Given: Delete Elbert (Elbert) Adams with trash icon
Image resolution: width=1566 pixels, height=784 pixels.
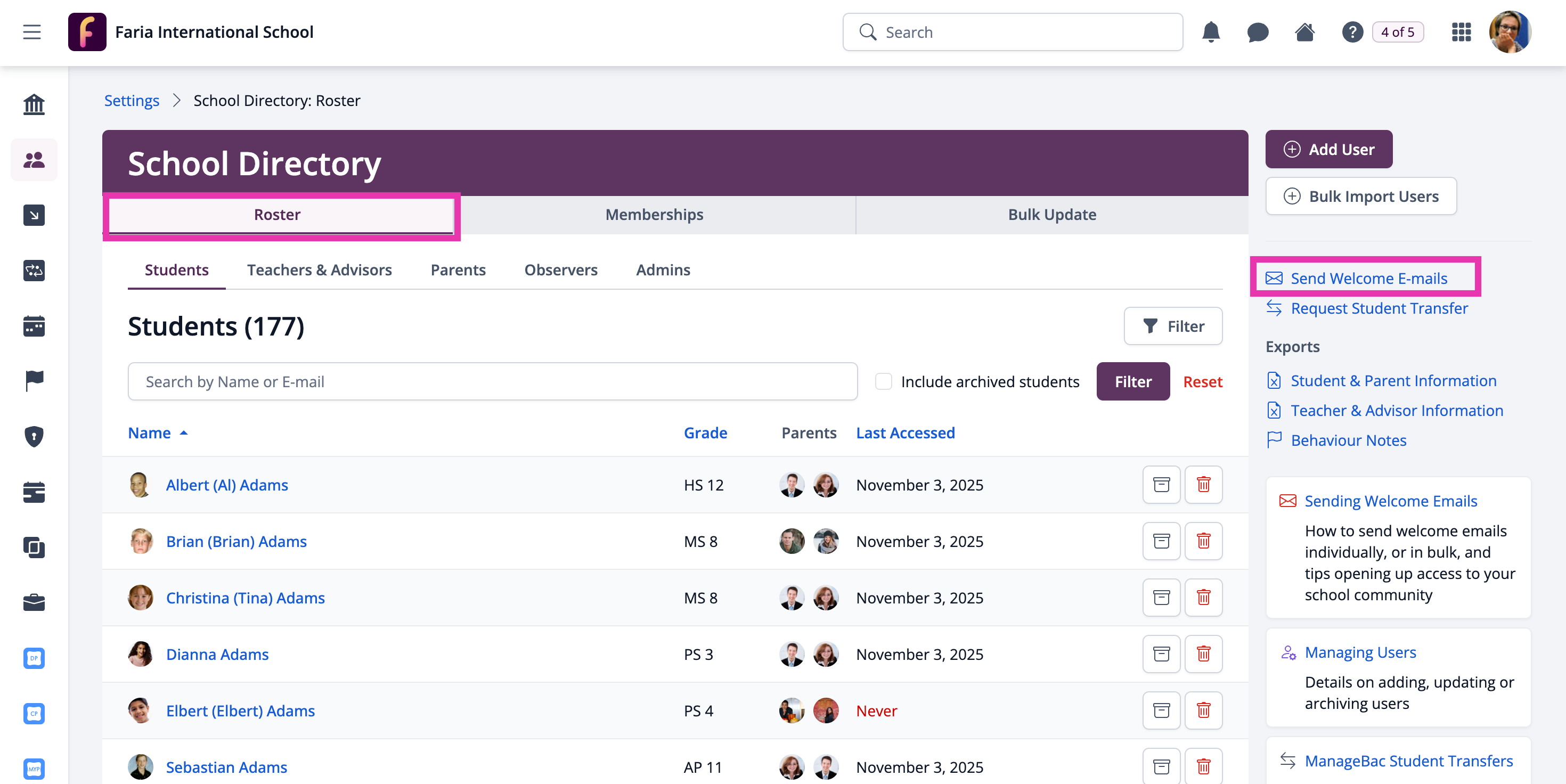Looking at the screenshot, I should (1203, 710).
